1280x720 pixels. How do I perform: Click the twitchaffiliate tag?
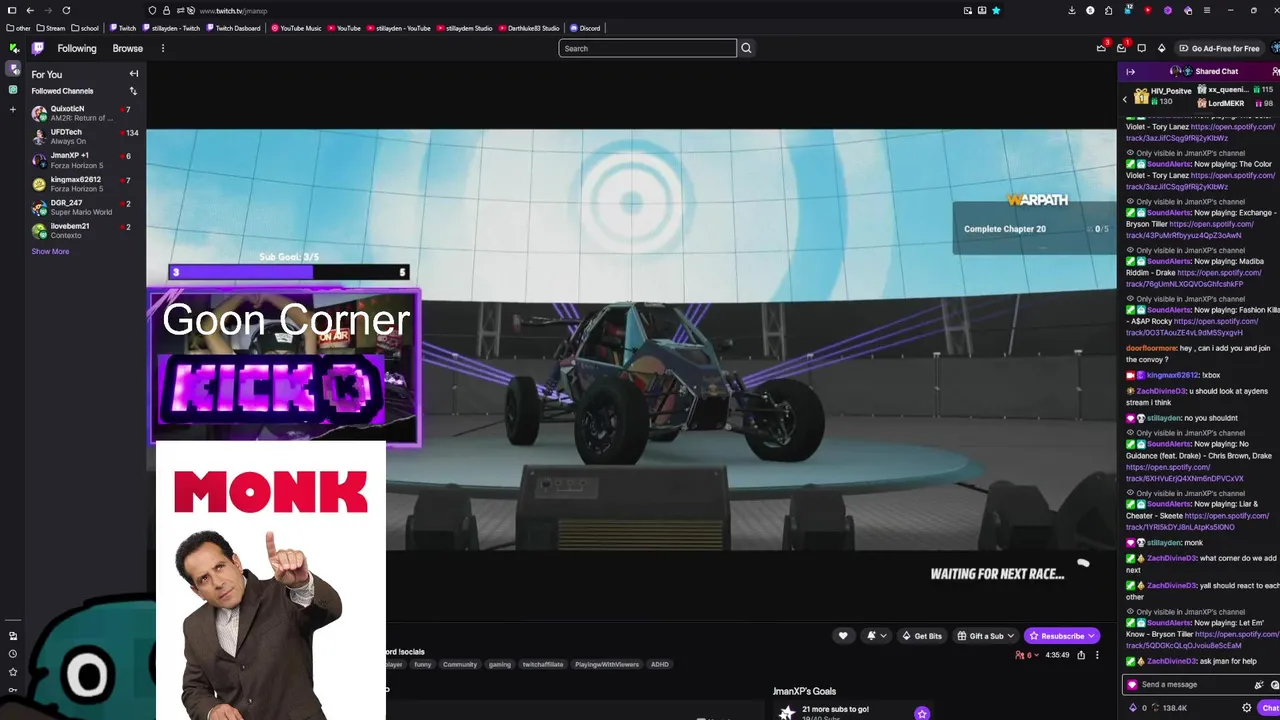(x=543, y=664)
